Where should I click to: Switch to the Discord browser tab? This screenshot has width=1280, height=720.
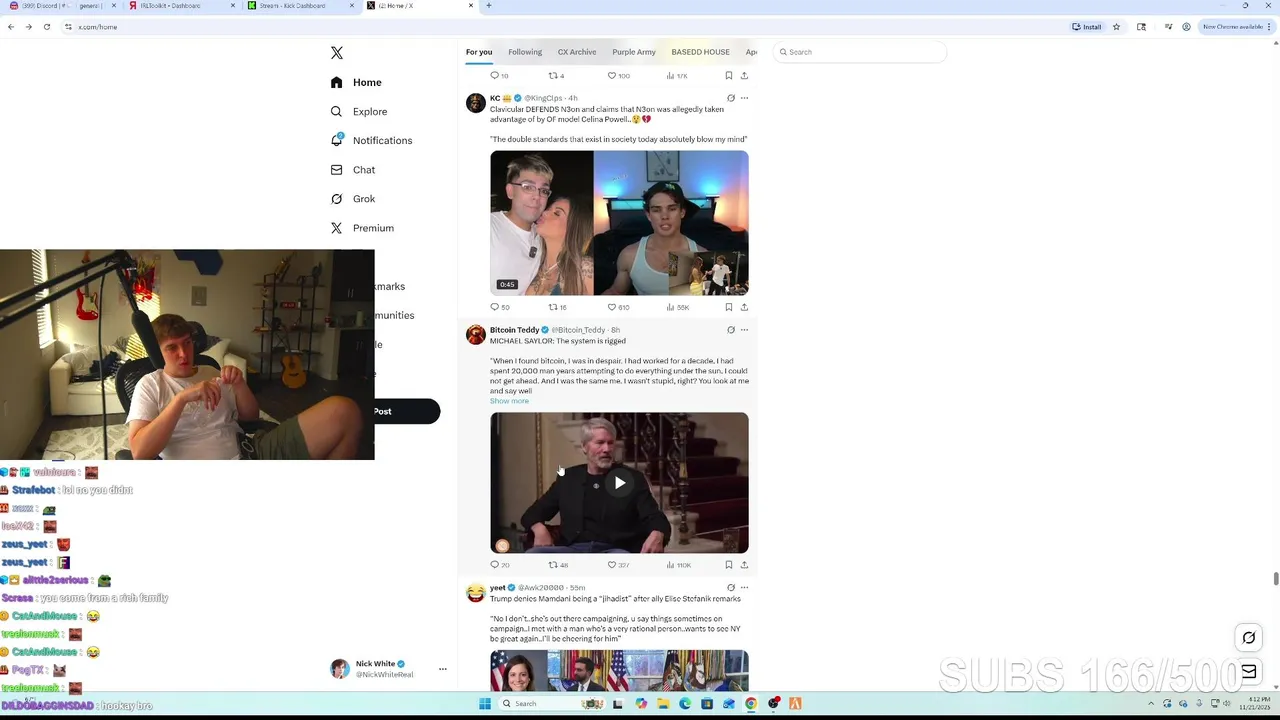click(60, 6)
